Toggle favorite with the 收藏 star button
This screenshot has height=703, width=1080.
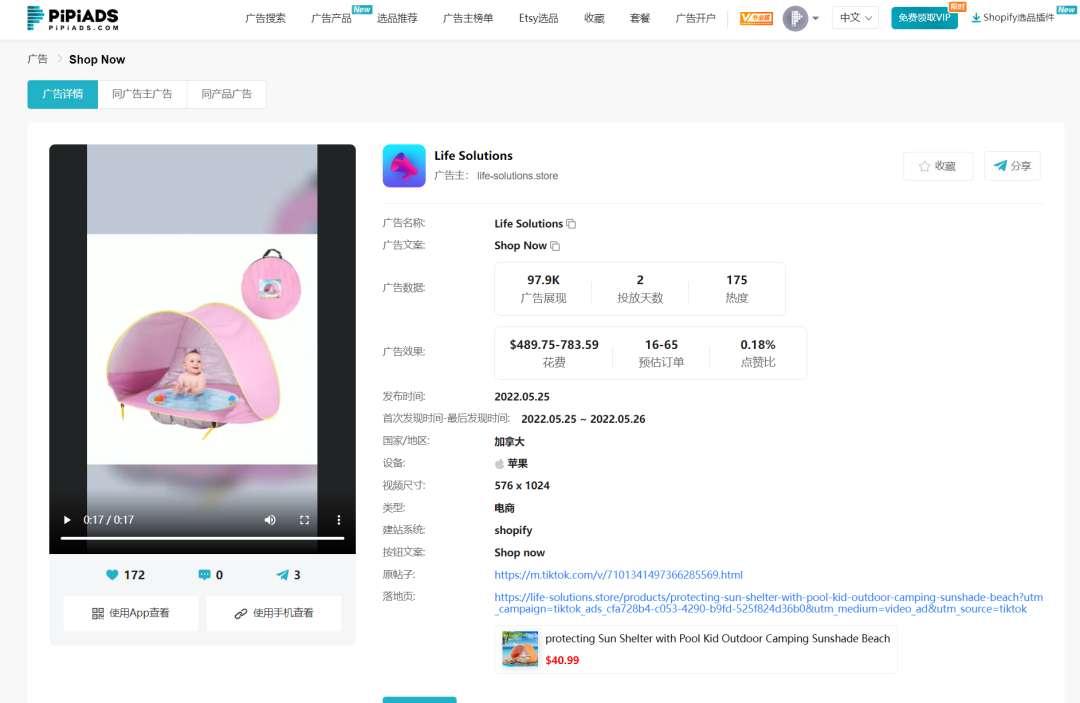(x=938, y=166)
